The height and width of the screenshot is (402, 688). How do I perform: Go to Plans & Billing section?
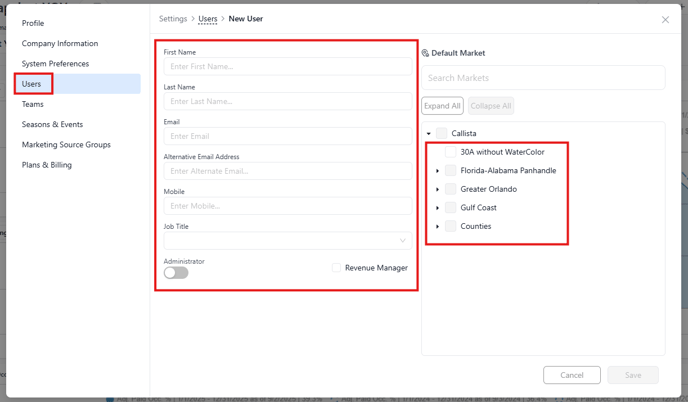click(47, 165)
